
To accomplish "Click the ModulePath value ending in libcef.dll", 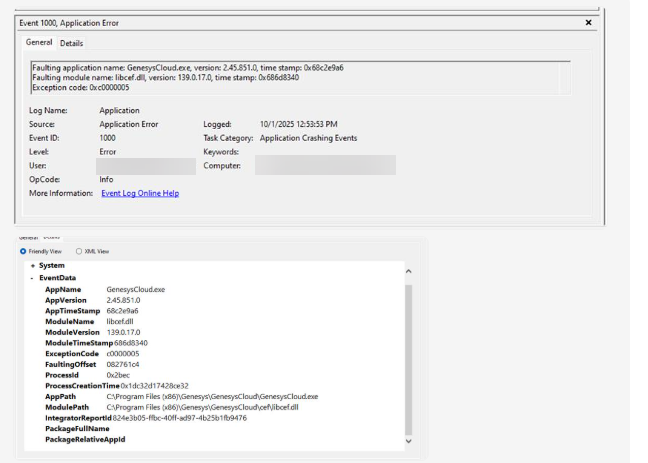I will point(202,407).
